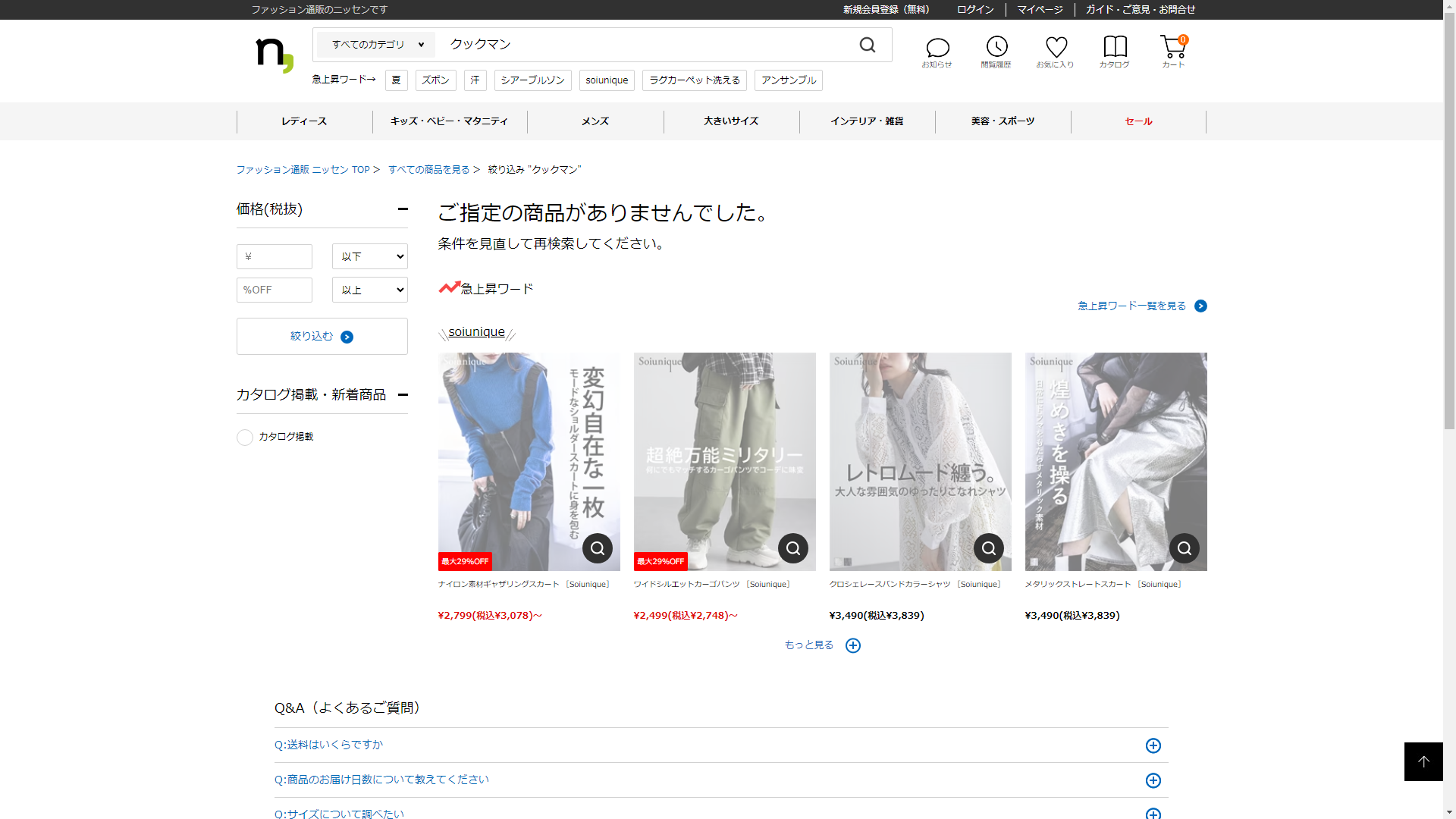Click the search magnifier icon
The image size is (1456, 819).
pyautogui.click(x=867, y=45)
